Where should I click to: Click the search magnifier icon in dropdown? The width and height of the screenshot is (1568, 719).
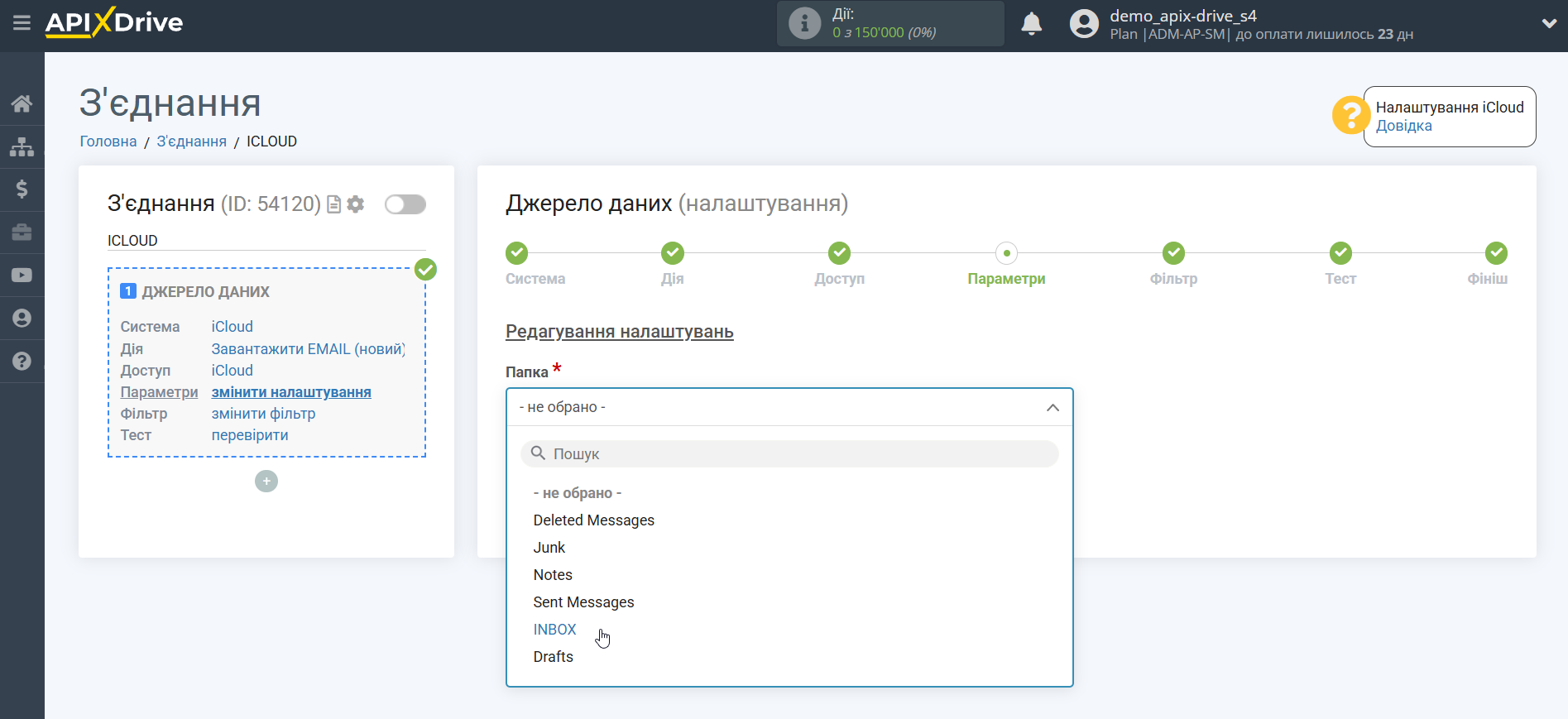538,453
